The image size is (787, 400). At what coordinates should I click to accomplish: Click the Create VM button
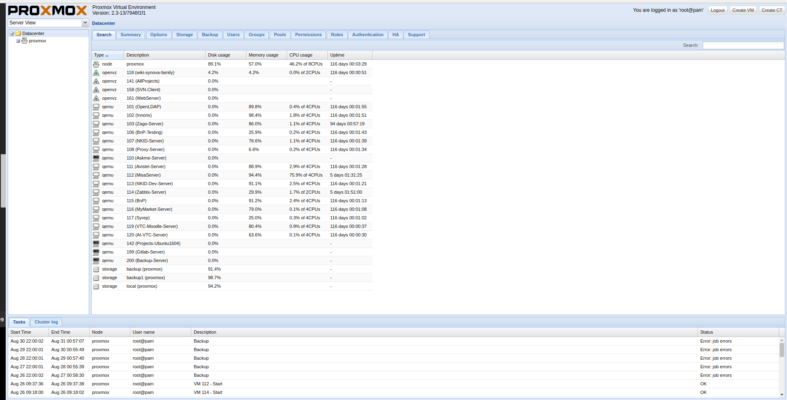(743, 10)
